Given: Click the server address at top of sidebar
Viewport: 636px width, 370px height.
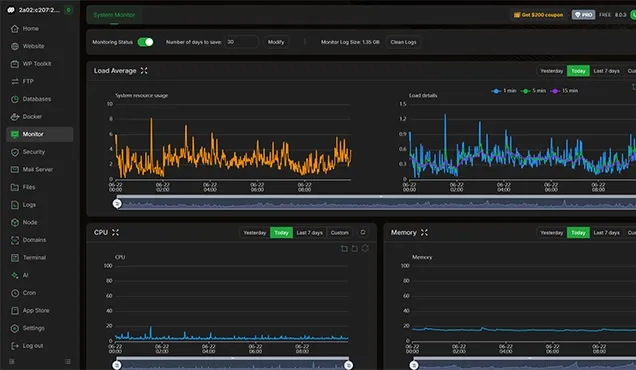Looking at the screenshot, I should (39, 10).
